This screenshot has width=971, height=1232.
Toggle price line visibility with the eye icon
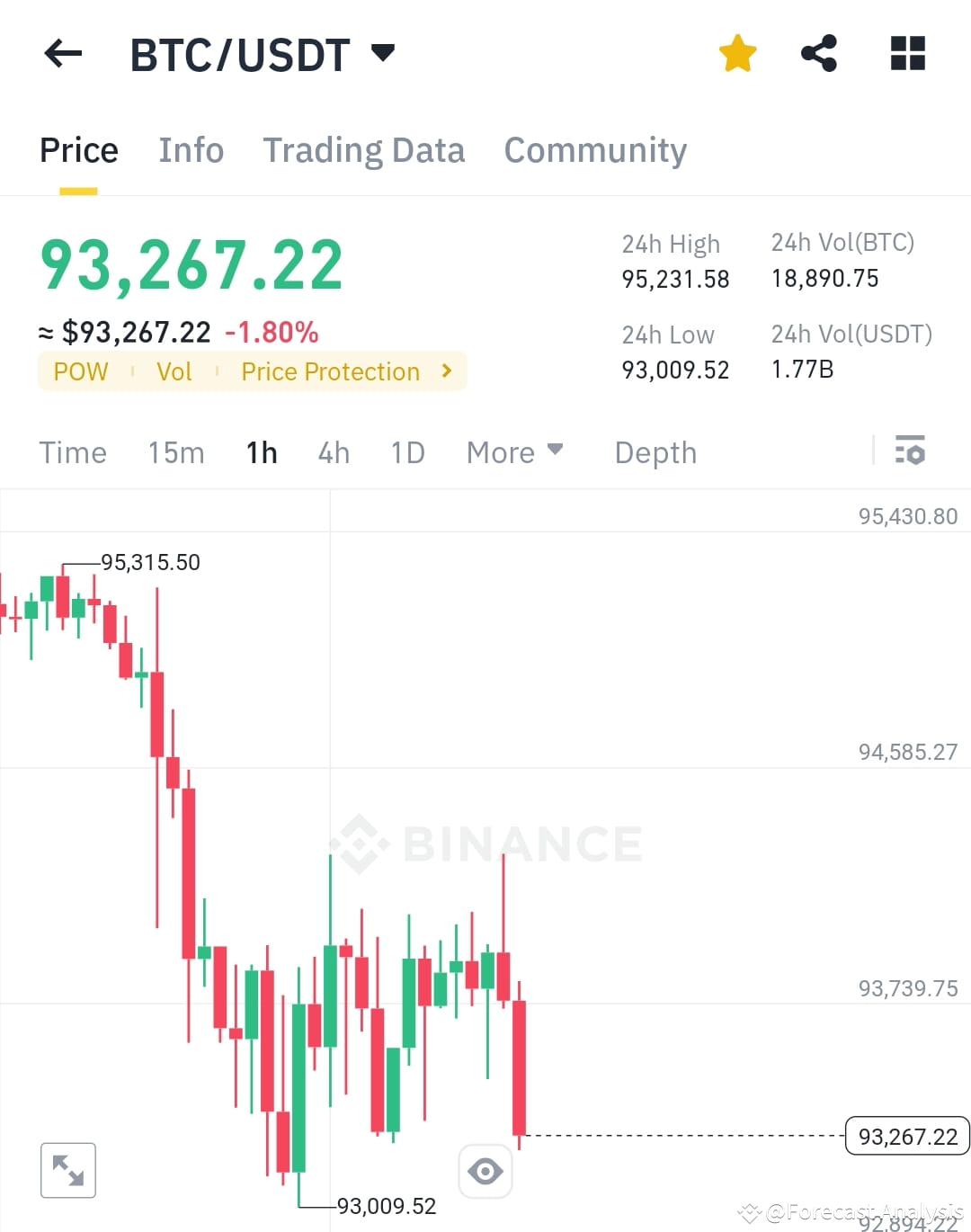point(485,1170)
